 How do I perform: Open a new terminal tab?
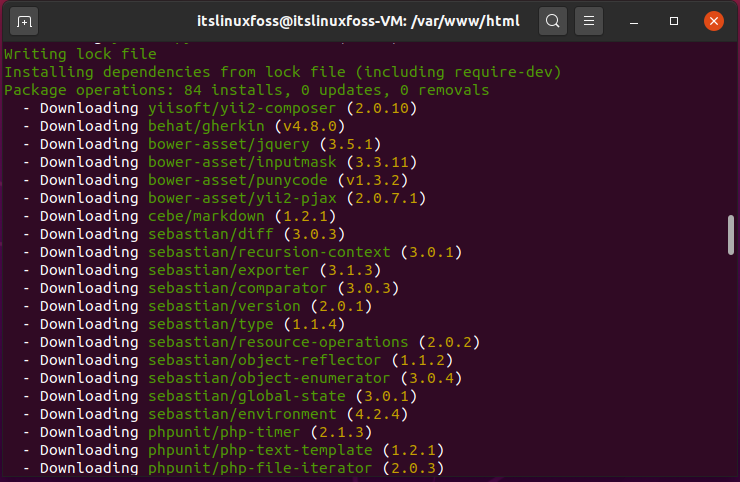pos(24,21)
